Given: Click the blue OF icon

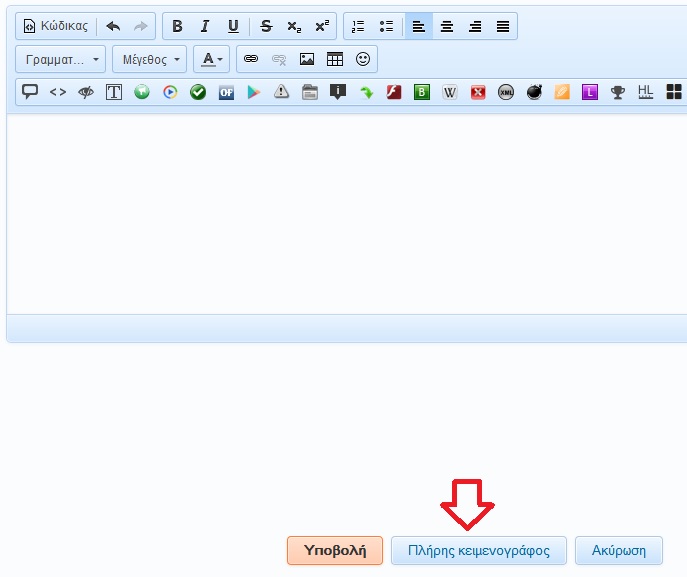Looking at the screenshot, I should (x=226, y=92).
